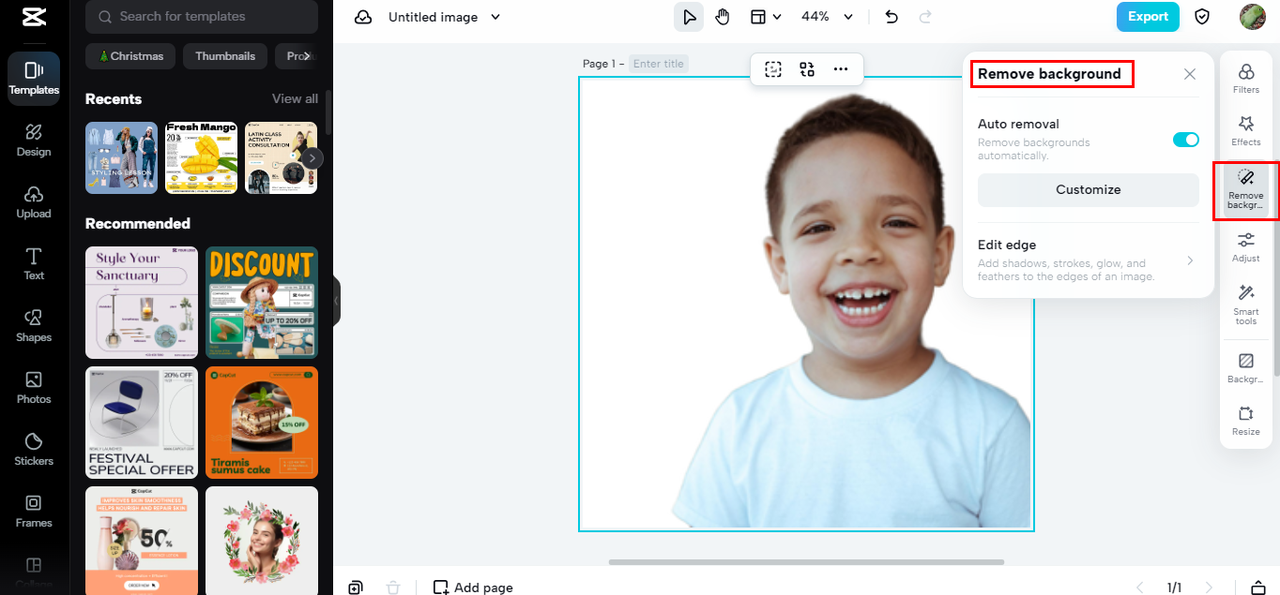Screen dimensions: 1280x595
Task: Open the user profile avatar
Action: point(1252,17)
